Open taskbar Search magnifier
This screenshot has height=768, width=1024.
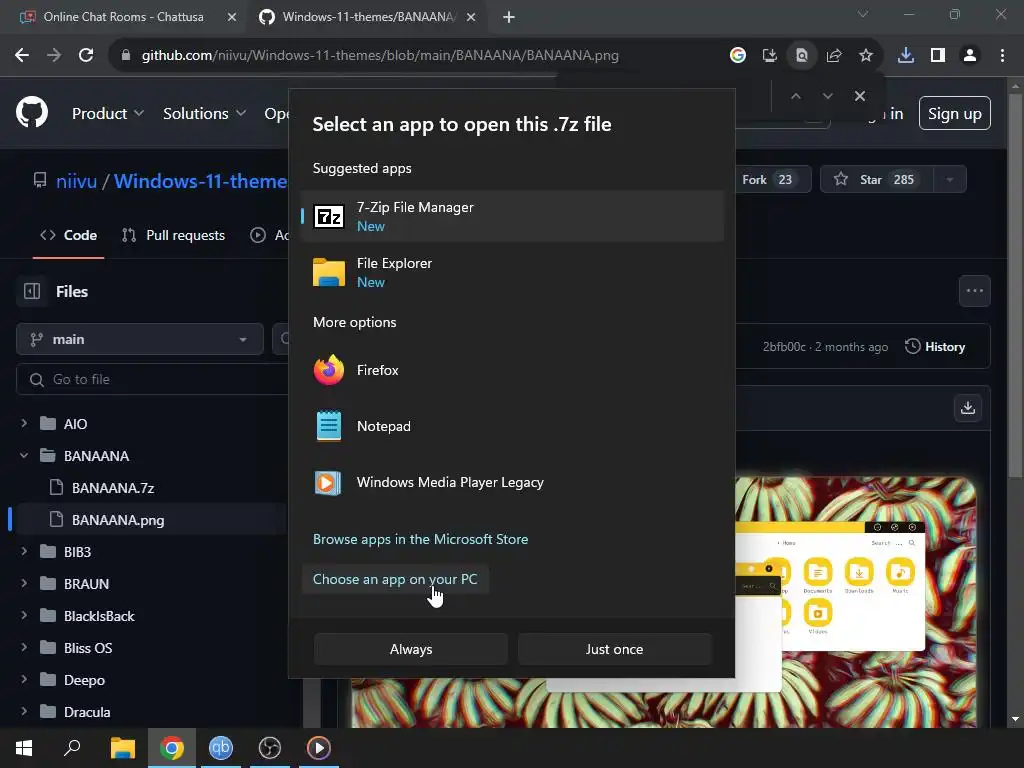[72, 748]
